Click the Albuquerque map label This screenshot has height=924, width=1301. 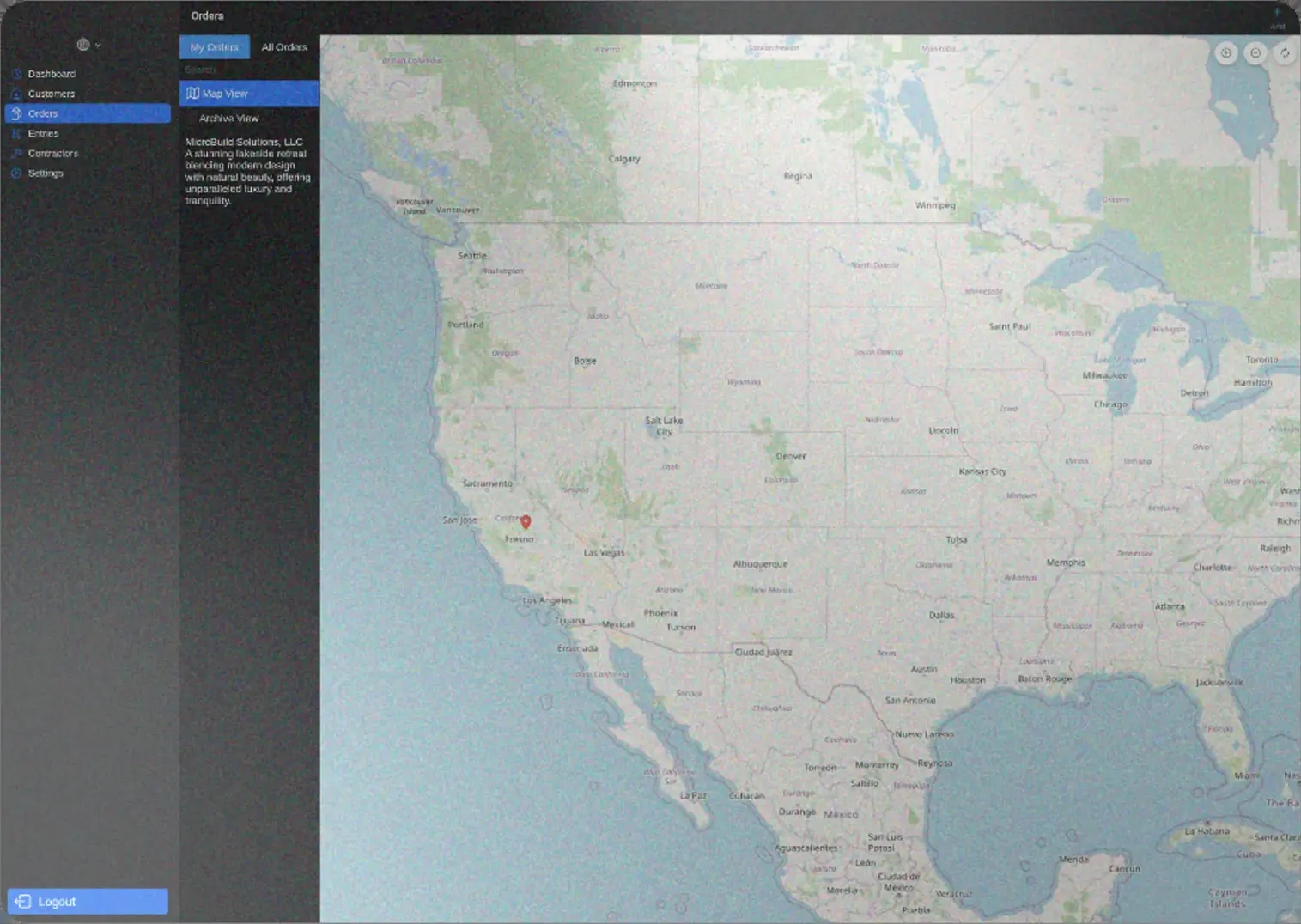click(x=760, y=564)
